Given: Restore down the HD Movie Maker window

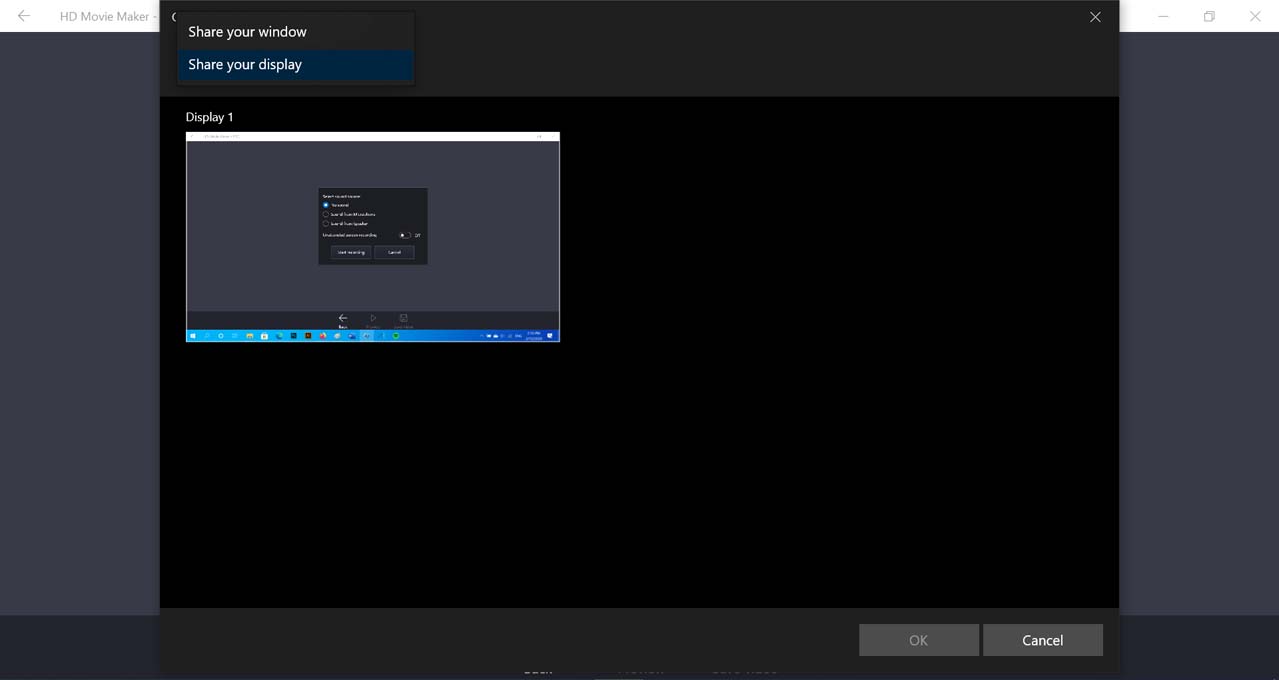Looking at the screenshot, I should [1209, 16].
